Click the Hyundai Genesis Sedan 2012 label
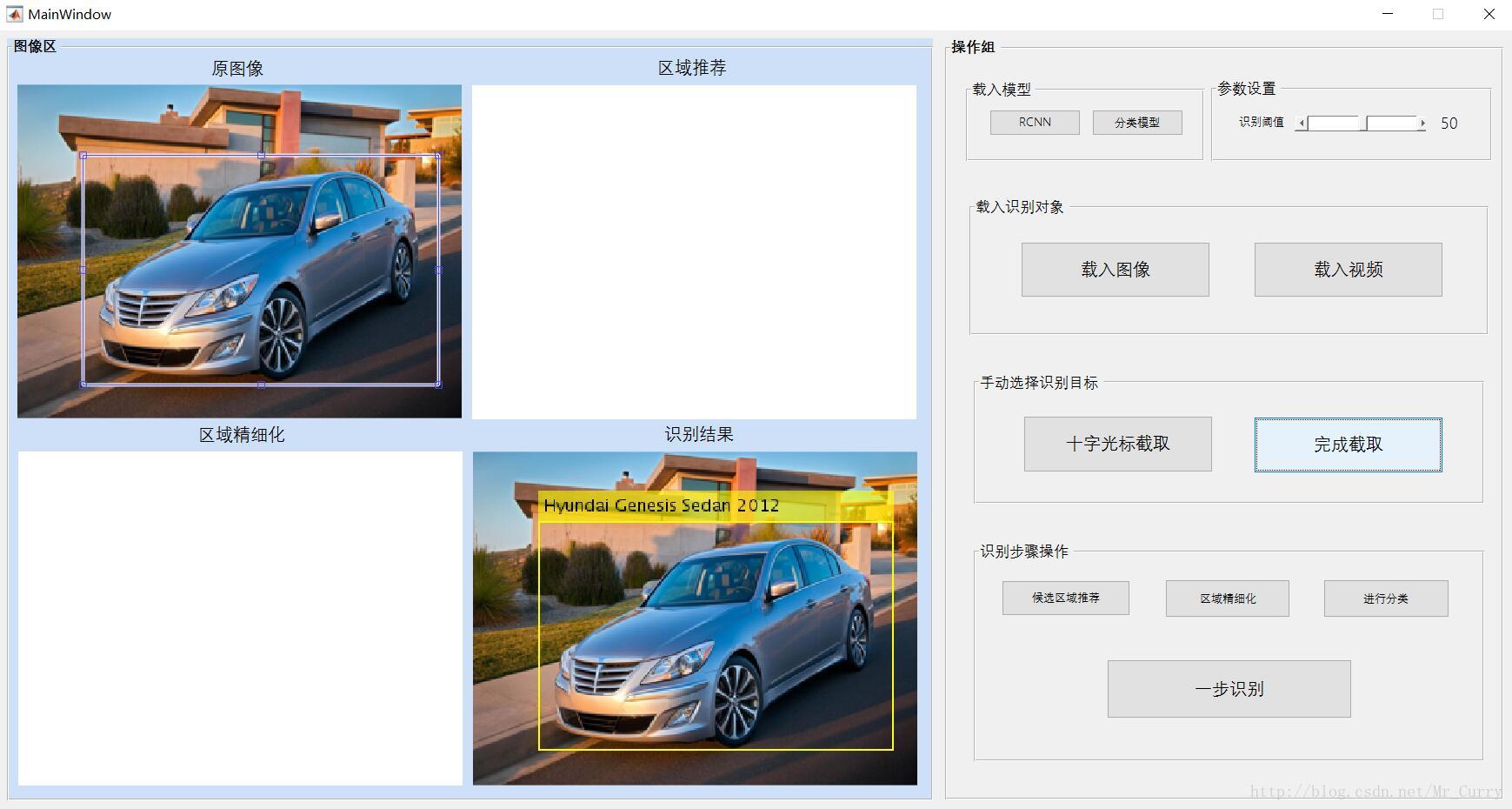1512x809 pixels. coord(662,505)
